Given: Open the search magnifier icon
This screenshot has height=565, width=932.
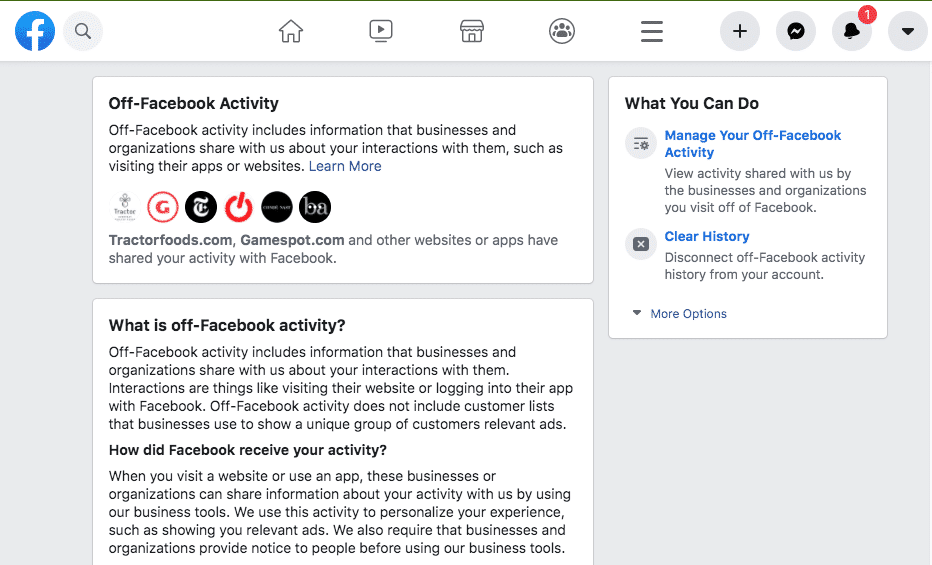Looking at the screenshot, I should (x=83, y=32).
